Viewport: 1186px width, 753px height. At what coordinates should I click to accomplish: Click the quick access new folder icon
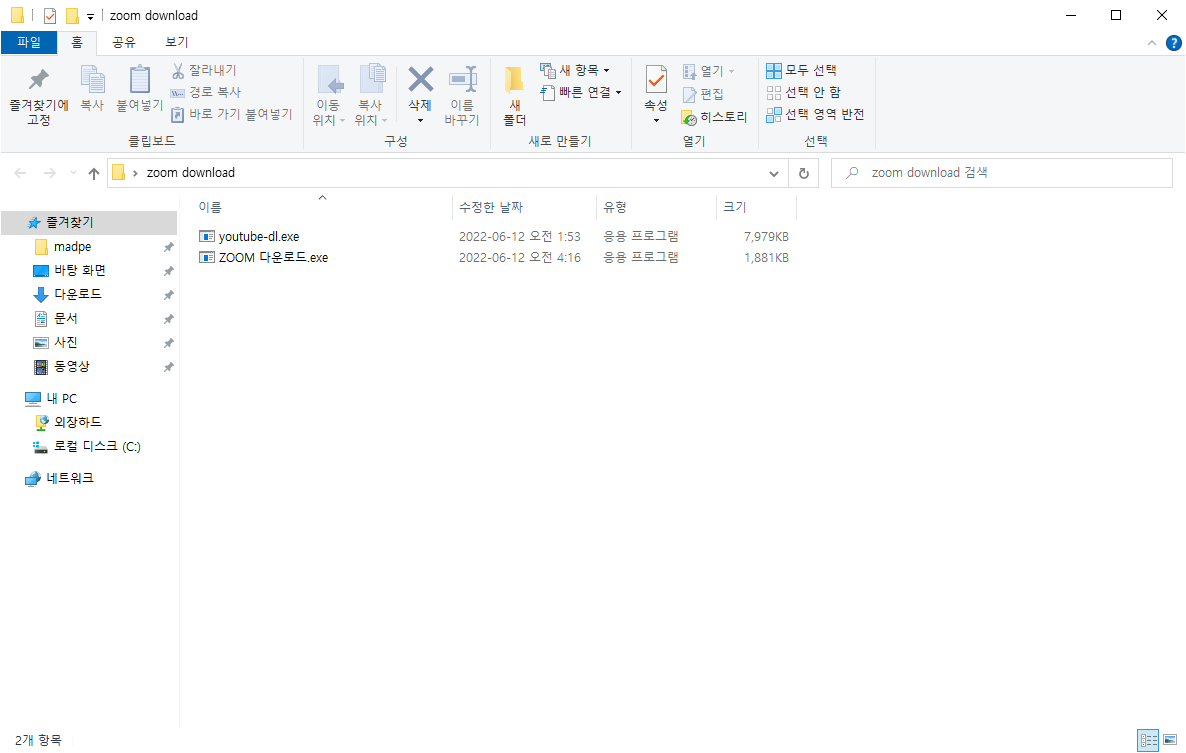[x=72, y=16]
